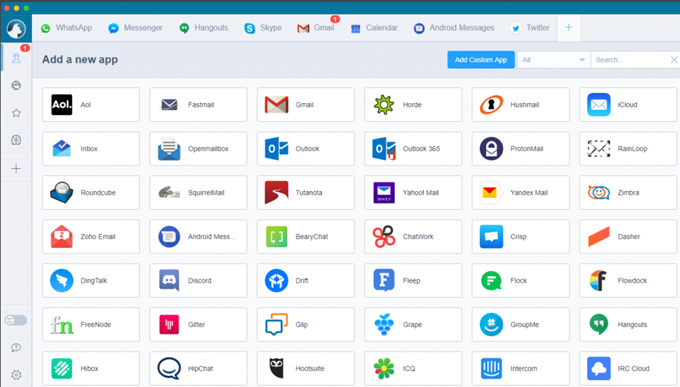Clear the search field with X
The height and width of the screenshot is (387, 680).
coord(673,60)
